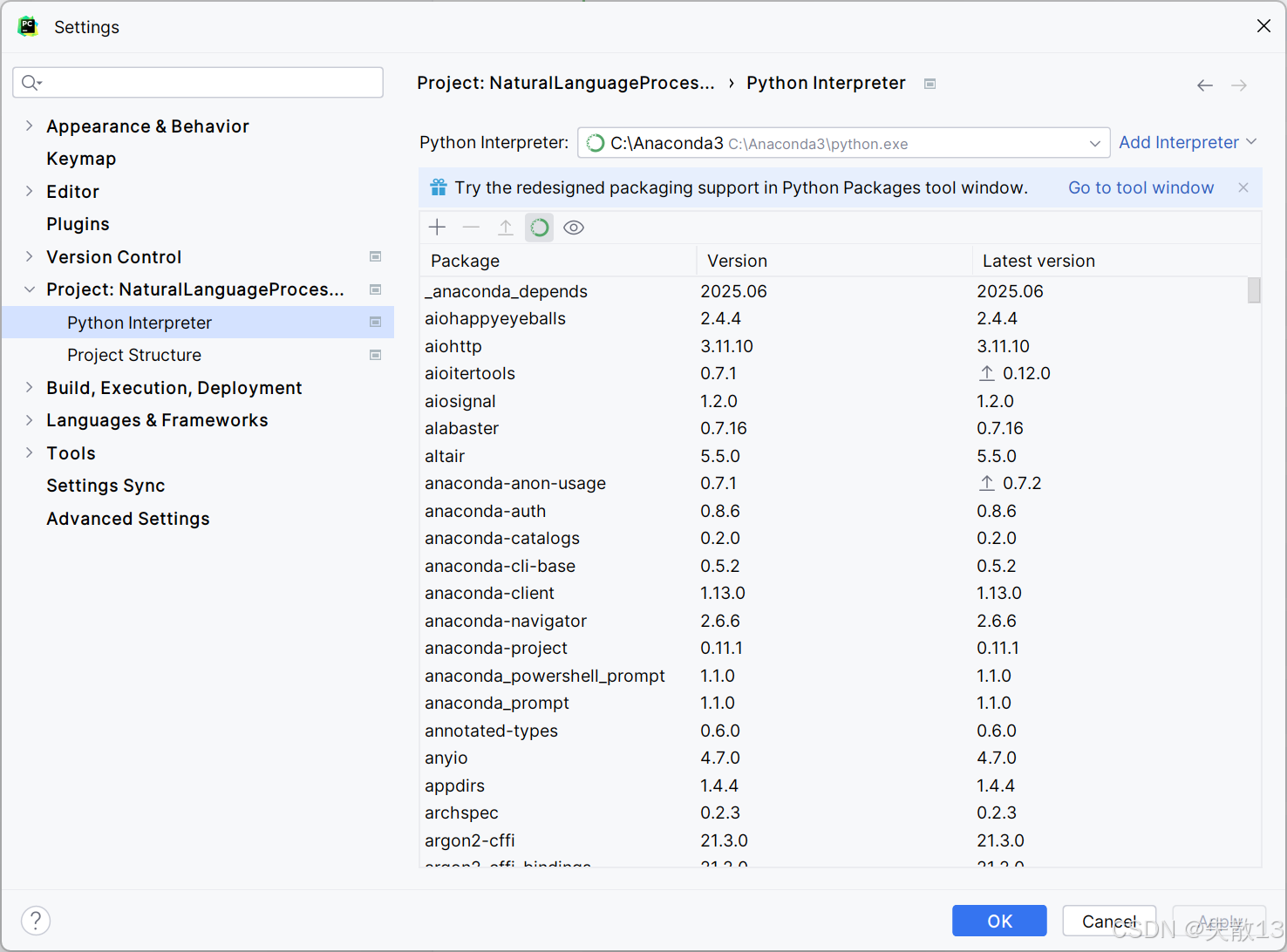Click the PyCharm logo in title bar
This screenshot has width=1287, height=952.
(28, 26)
